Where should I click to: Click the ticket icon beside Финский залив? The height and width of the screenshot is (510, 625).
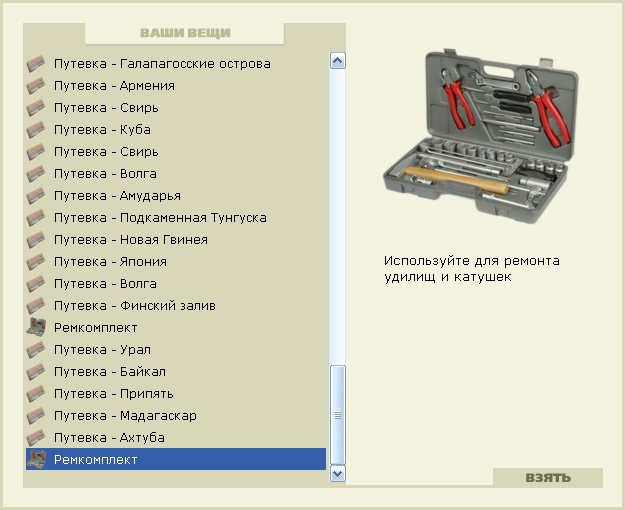pyautogui.click(x=36, y=306)
